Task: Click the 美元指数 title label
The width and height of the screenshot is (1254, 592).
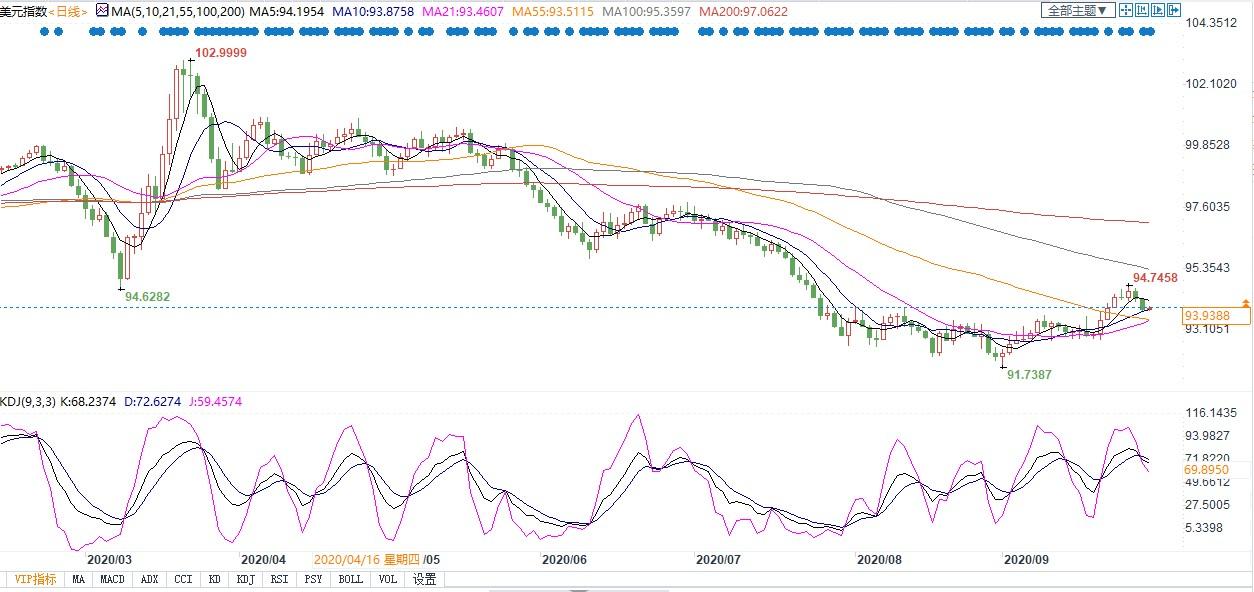Action: (x=23, y=11)
